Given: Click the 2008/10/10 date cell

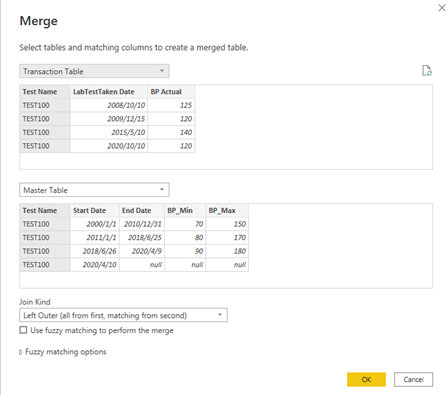Looking at the screenshot, I should [109, 105].
